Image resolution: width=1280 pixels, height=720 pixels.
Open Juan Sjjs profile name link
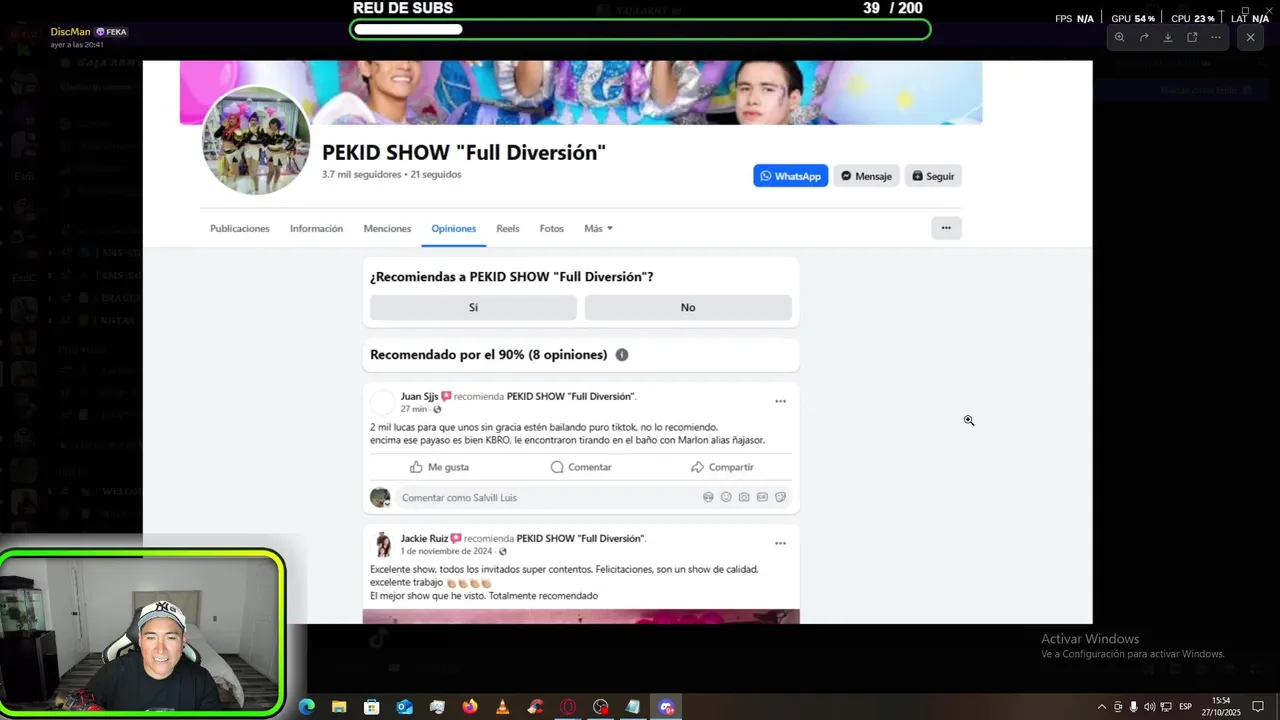tap(419, 396)
